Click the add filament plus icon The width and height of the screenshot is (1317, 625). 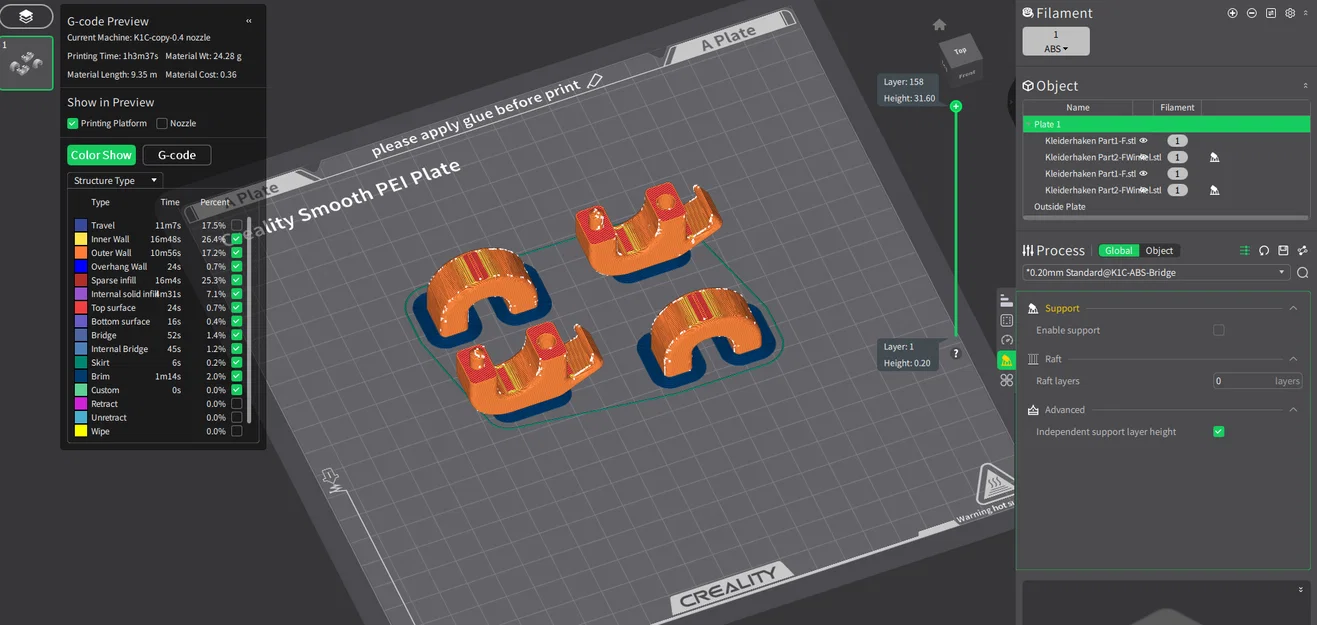(1232, 13)
